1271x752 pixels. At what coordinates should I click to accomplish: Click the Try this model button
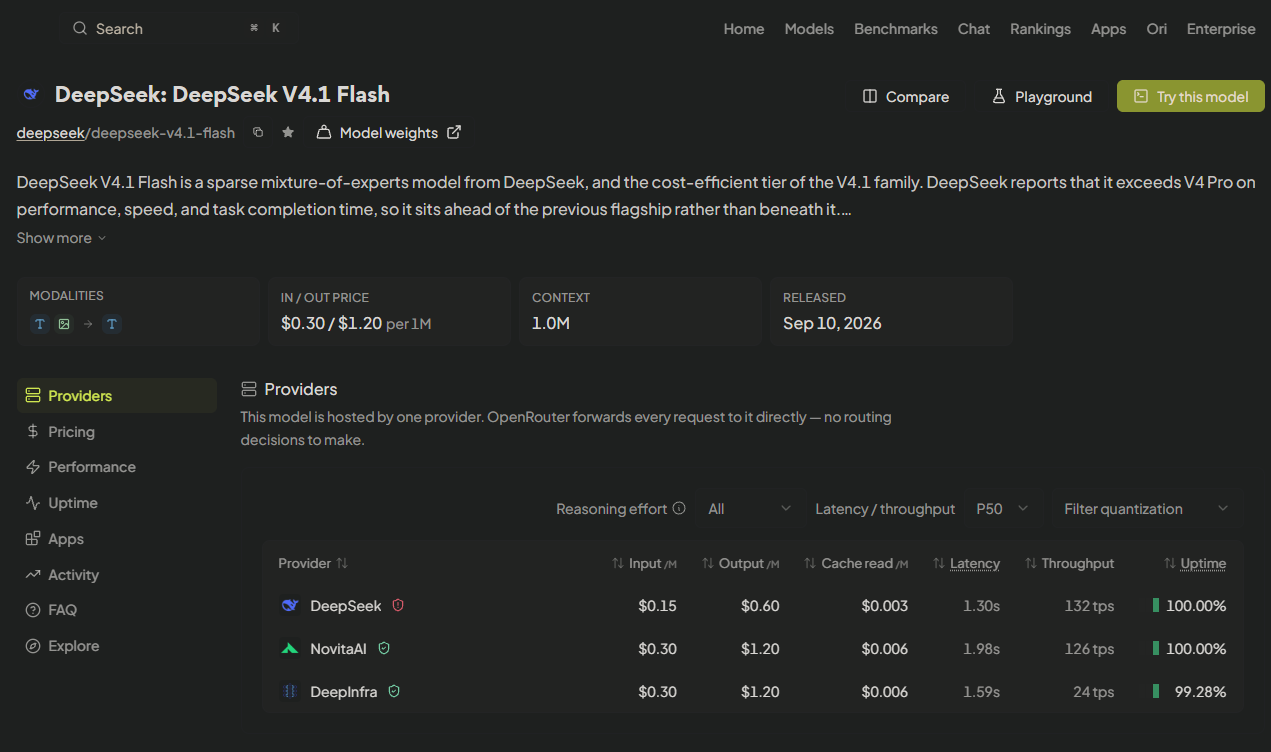1191,96
